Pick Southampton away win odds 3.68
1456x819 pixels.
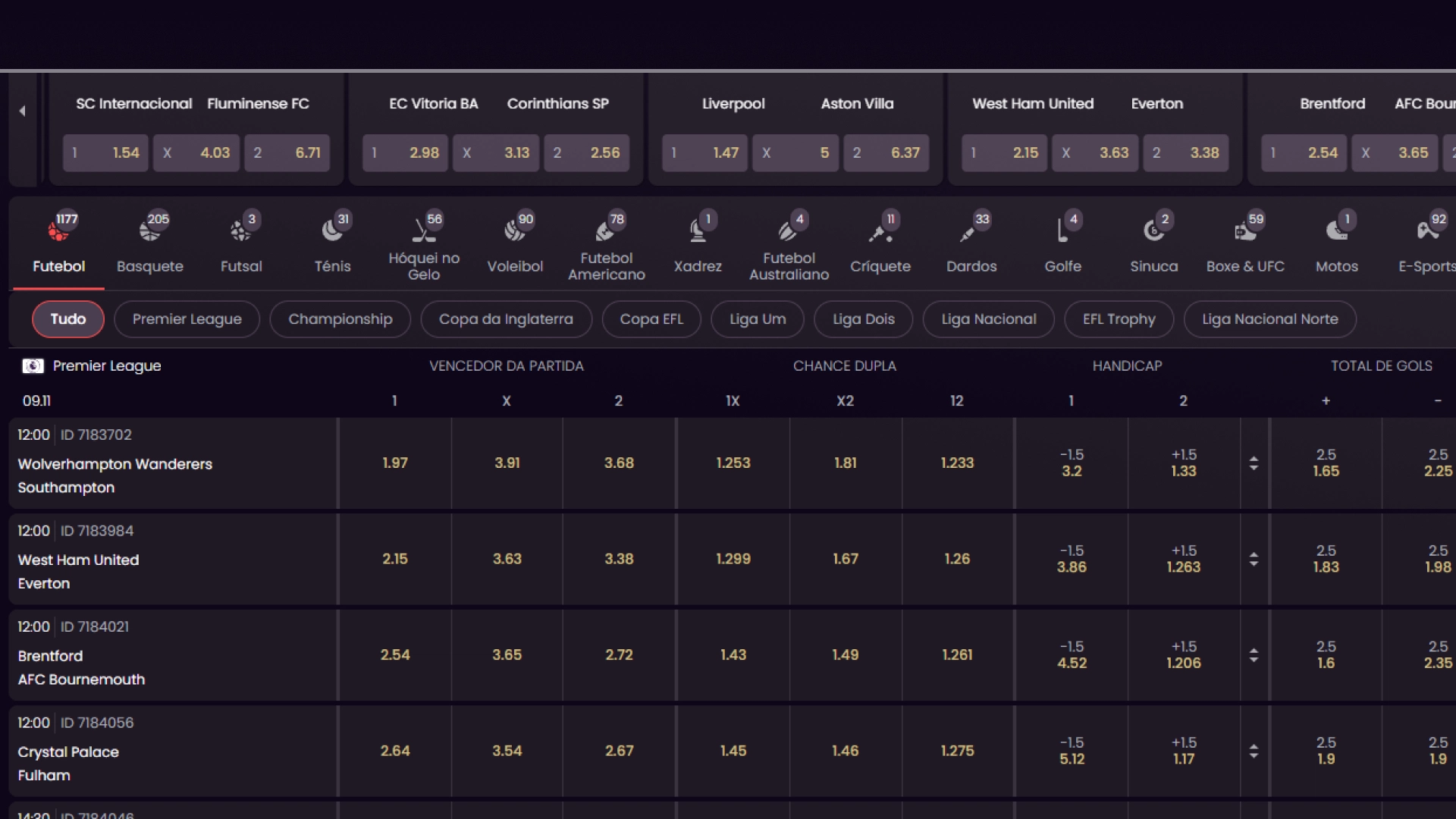619,463
